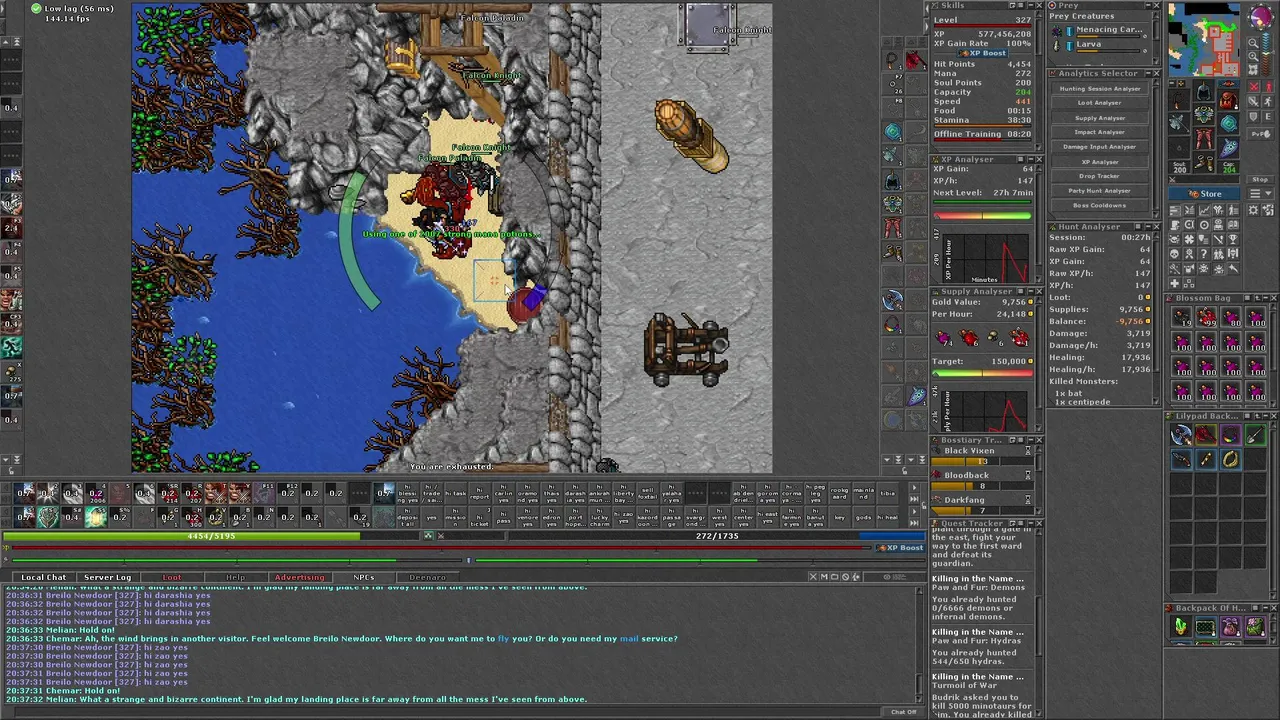Minimize the Hunt Analyser panel
The height and width of the screenshot is (720, 1280).
(x=1148, y=227)
